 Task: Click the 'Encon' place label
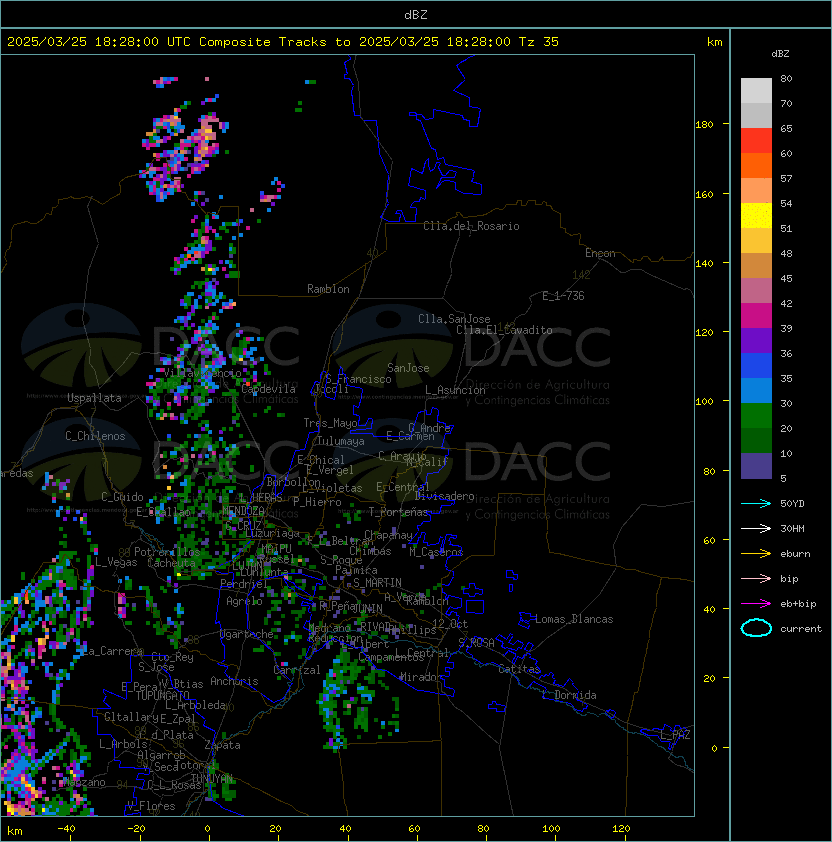click(600, 253)
